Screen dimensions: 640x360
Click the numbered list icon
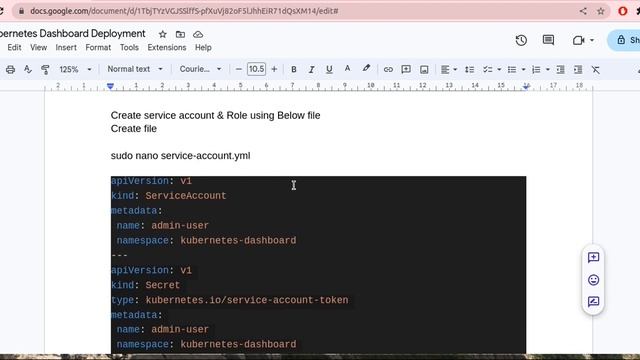click(x=536, y=69)
